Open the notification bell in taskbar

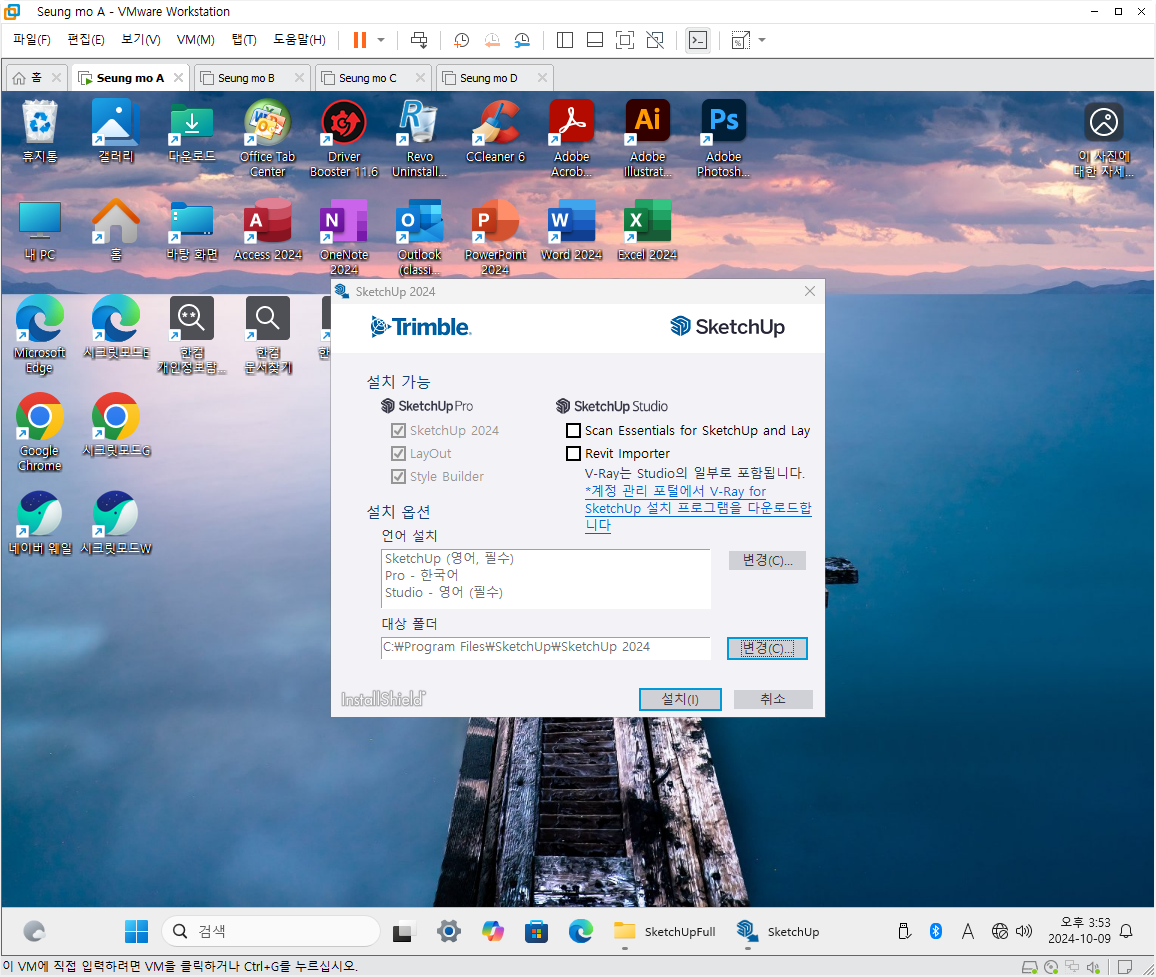coord(1126,931)
